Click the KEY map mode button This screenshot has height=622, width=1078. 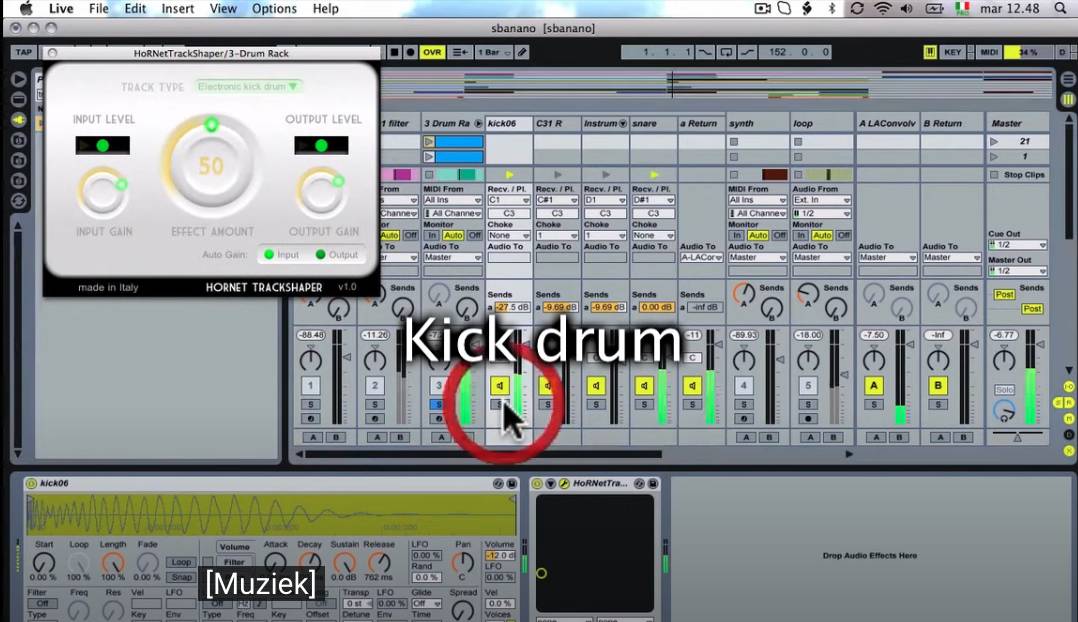tap(953, 52)
